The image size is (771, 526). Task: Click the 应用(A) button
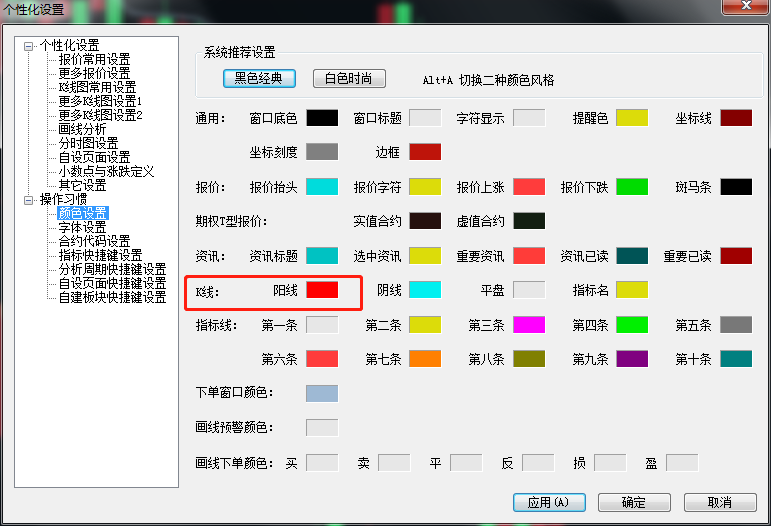coord(548,502)
